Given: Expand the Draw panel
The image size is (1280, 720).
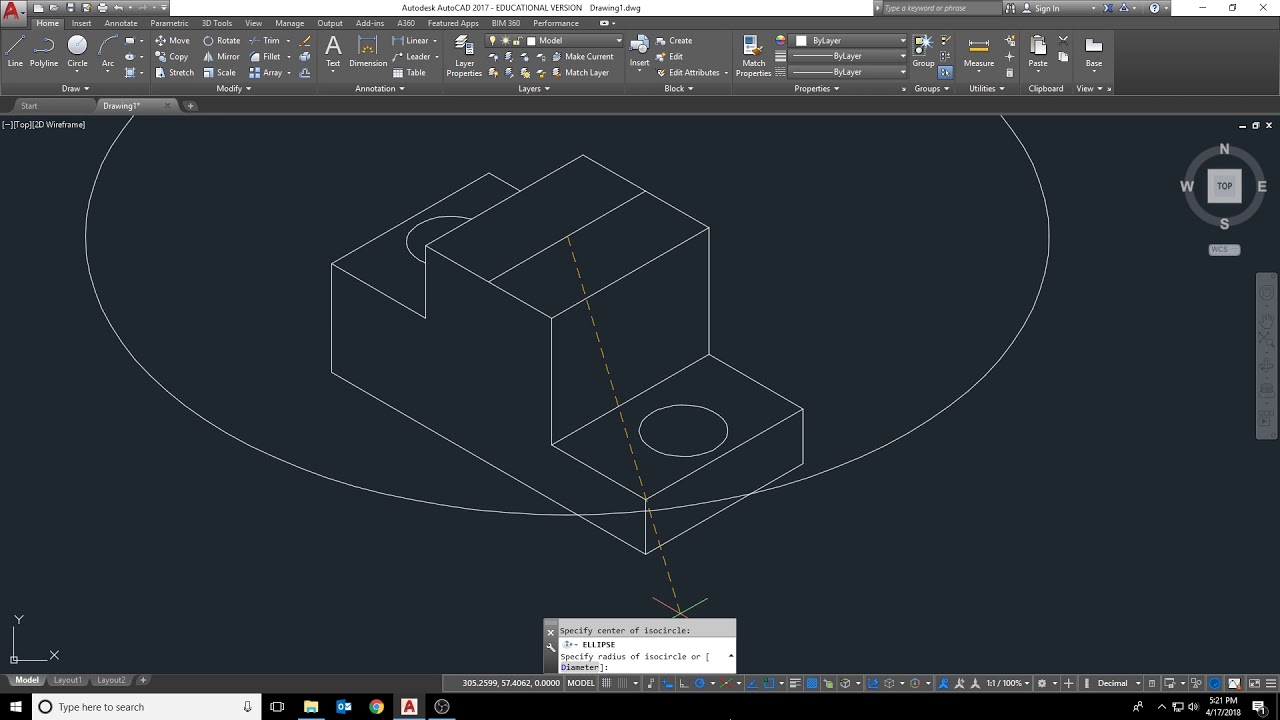Looking at the screenshot, I should 75,88.
